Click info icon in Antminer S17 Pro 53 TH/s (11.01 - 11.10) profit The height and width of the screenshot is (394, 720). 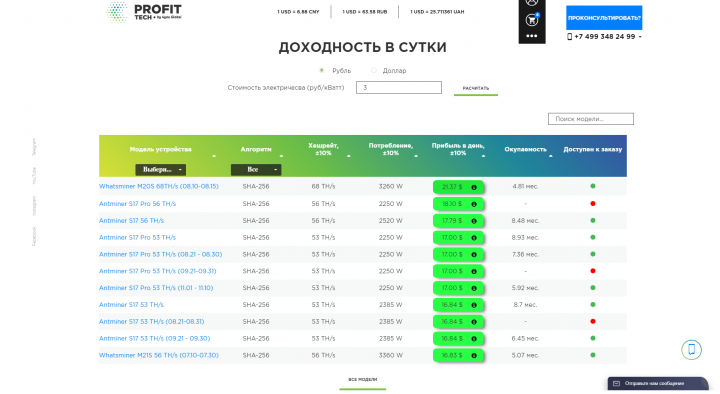click(474, 288)
